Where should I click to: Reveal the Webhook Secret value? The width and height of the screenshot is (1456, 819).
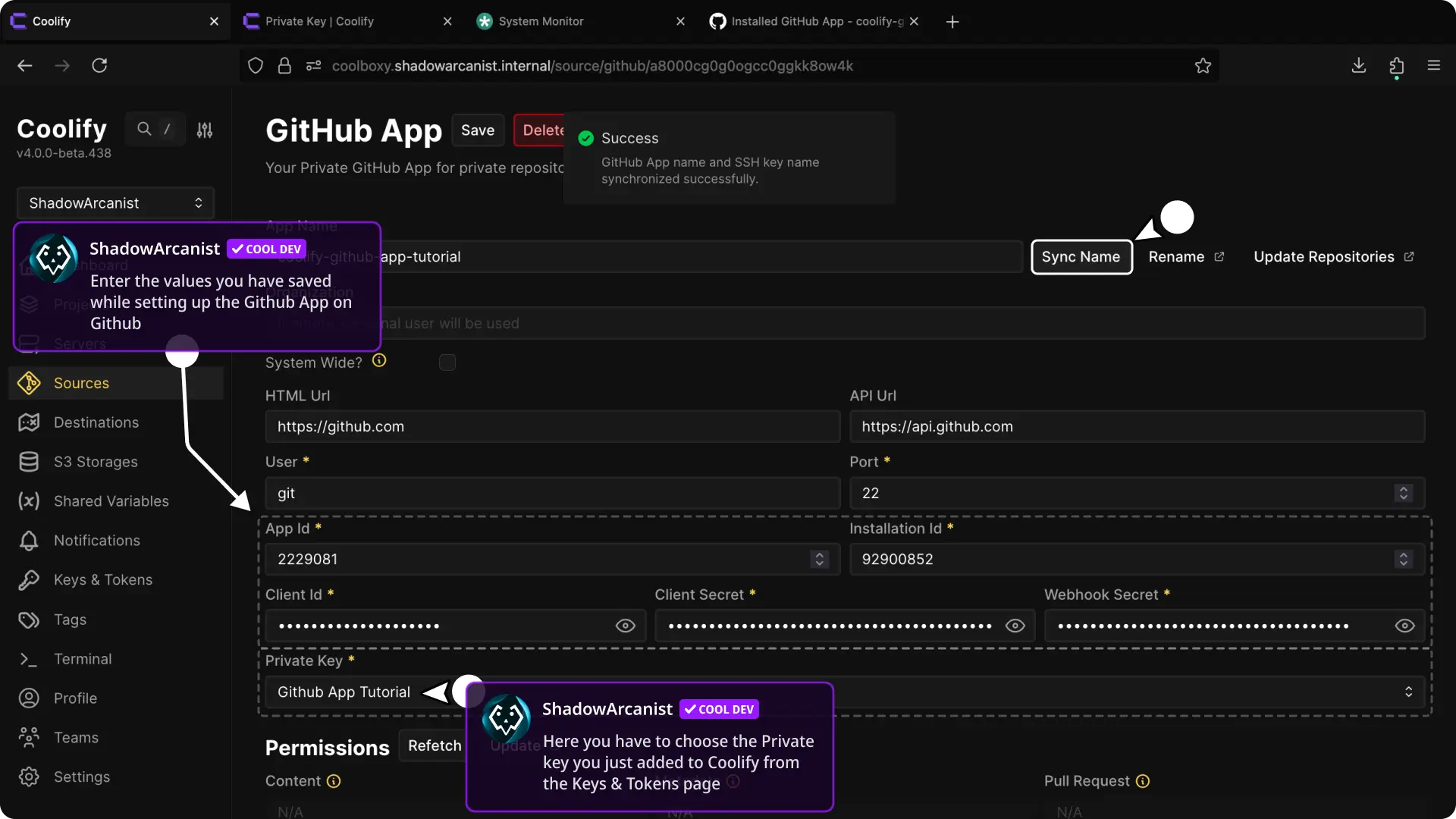[x=1404, y=626]
